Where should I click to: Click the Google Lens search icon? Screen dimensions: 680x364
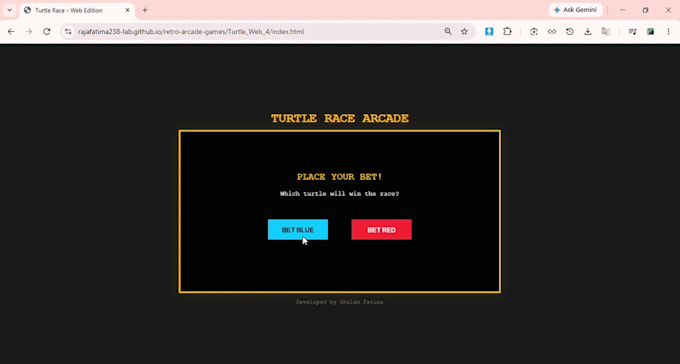[534, 32]
